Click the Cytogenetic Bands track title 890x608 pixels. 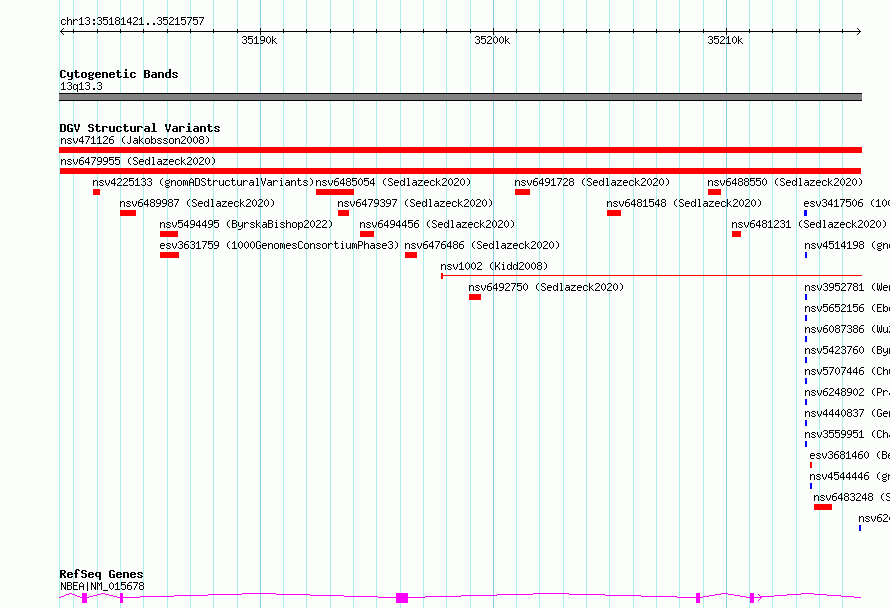click(119, 74)
